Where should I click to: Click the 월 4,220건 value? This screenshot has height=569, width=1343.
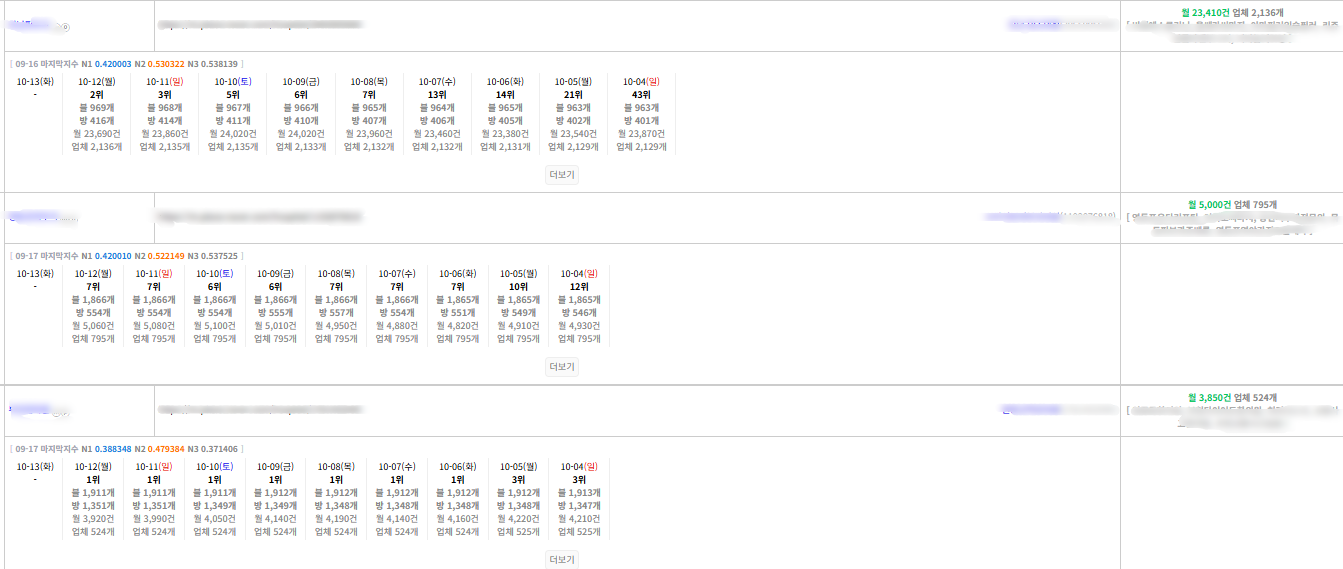click(x=518, y=519)
